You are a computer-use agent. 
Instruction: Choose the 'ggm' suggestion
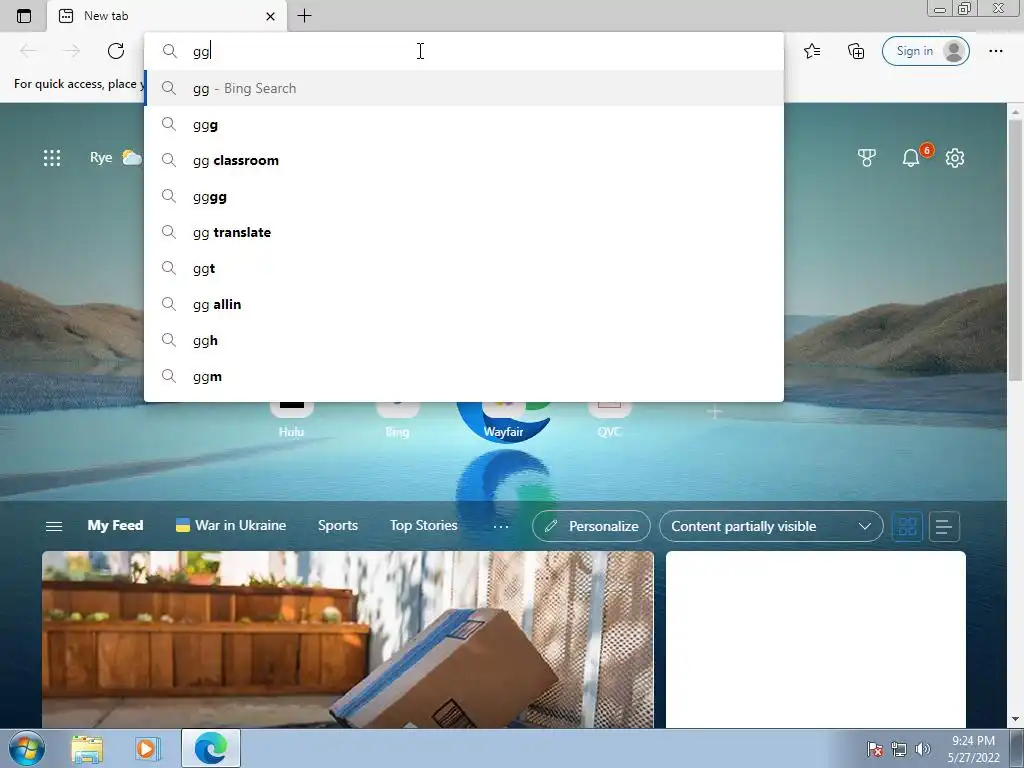(x=464, y=376)
